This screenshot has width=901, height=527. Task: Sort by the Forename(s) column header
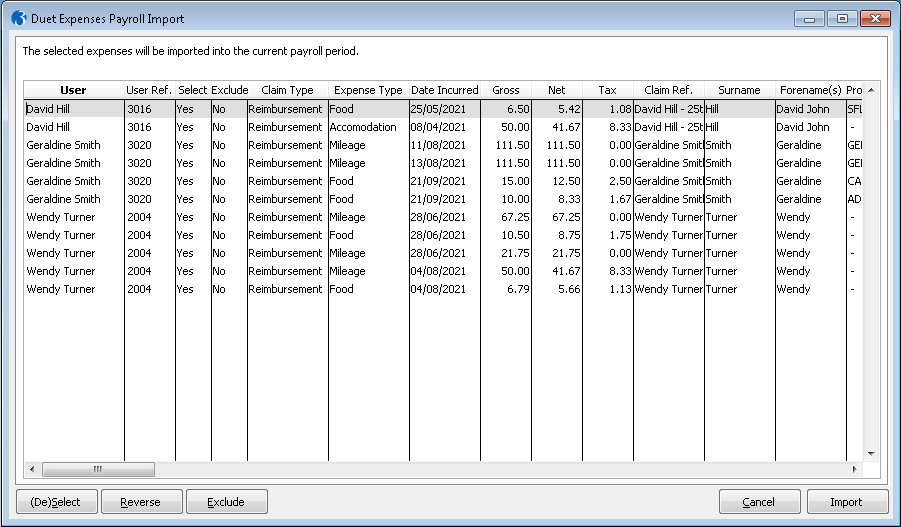pyautogui.click(x=811, y=90)
